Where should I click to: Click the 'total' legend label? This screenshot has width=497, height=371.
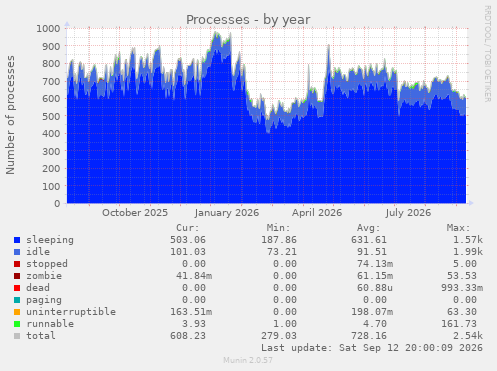tap(41, 336)
